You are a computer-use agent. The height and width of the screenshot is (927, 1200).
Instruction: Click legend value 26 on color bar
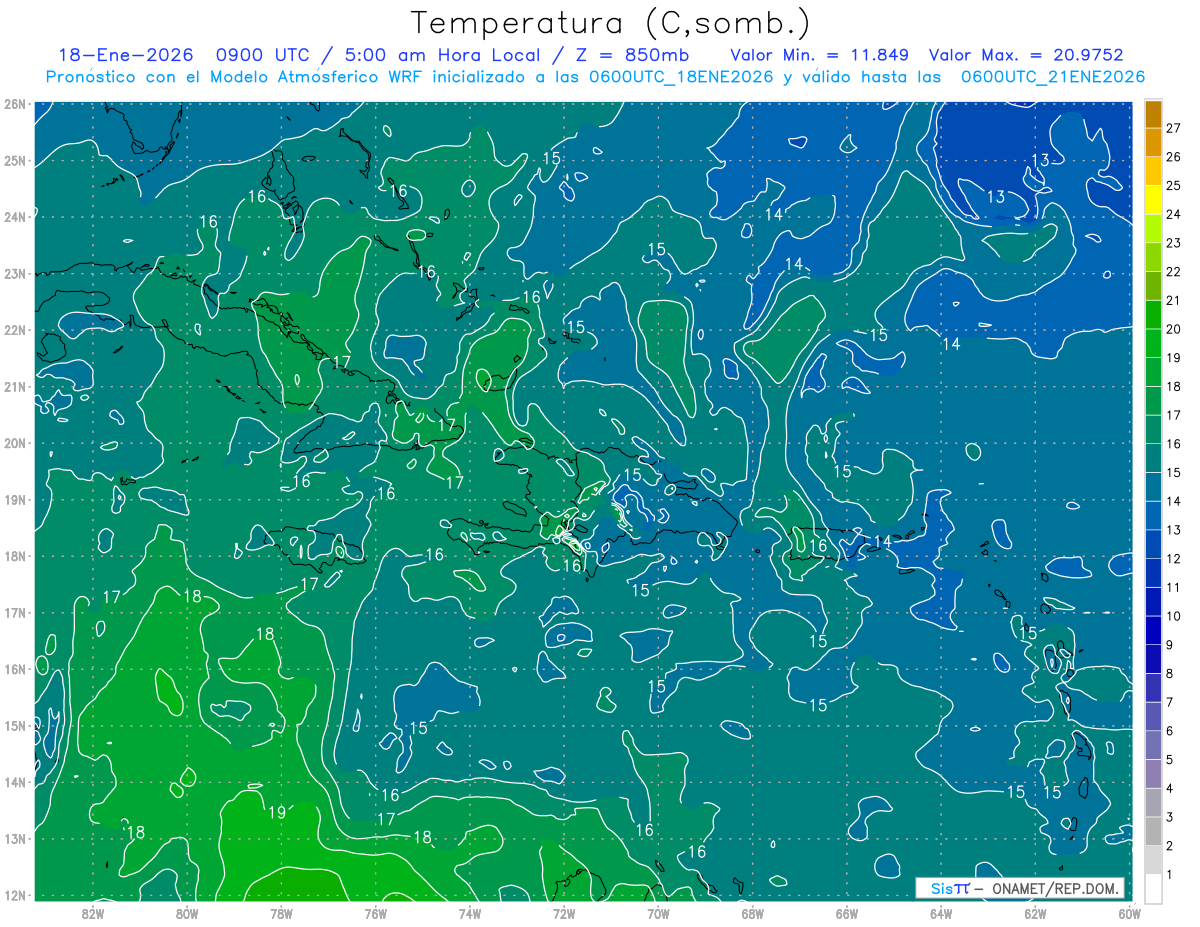1174,157
